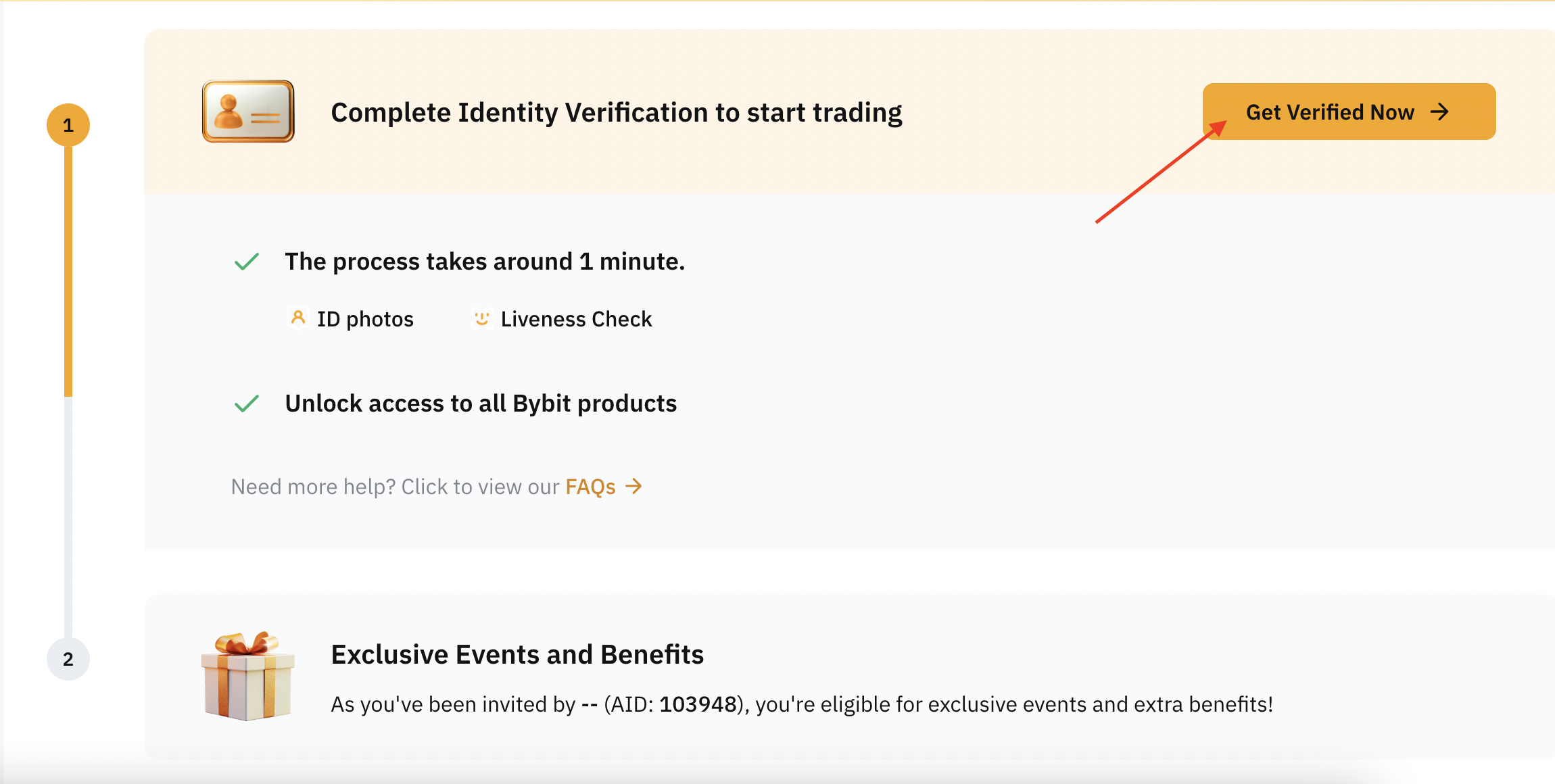The height and width of the screenshot is (784, 1555).
Task: Click the arrow next to FAQs
Action: click(633, 486)
